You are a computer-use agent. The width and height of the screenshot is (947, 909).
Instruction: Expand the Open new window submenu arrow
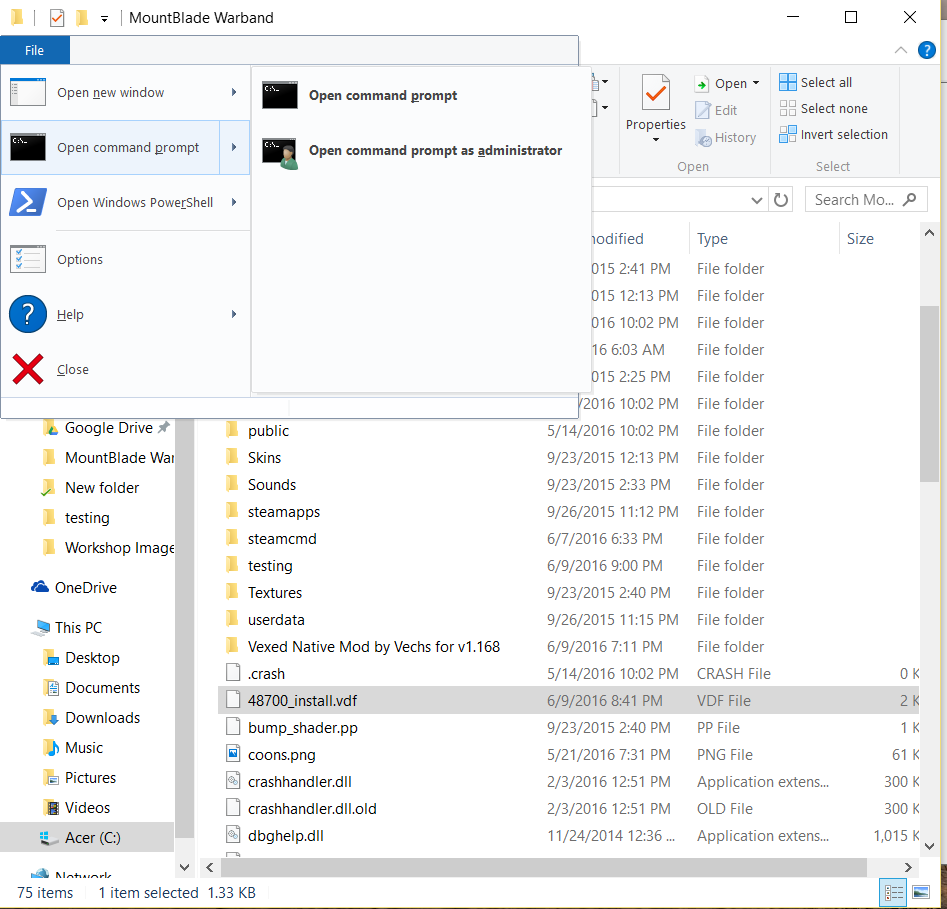coord(234,92)
